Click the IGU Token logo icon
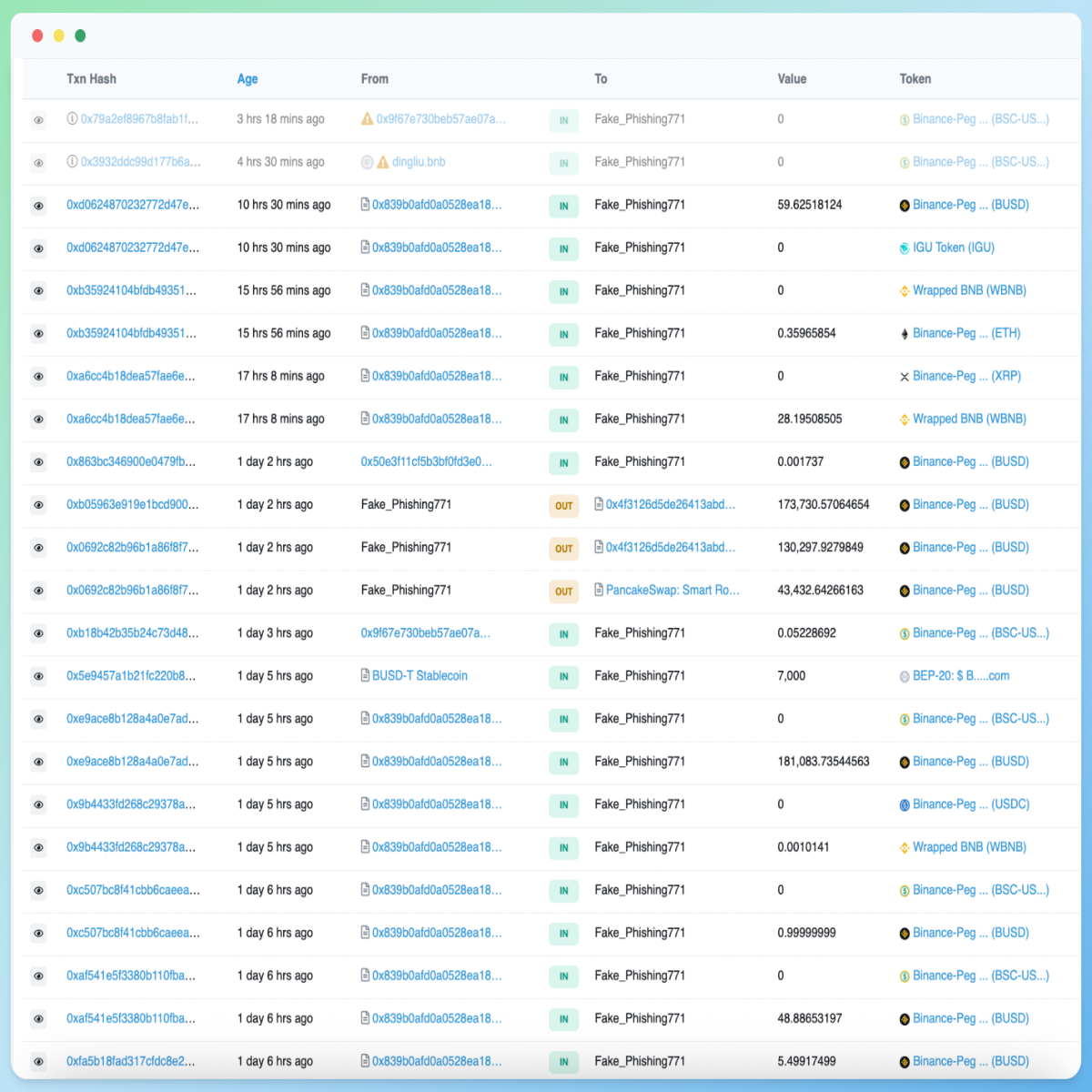The width and height of the screenshot is (1092, 1092). pos(905,248)
